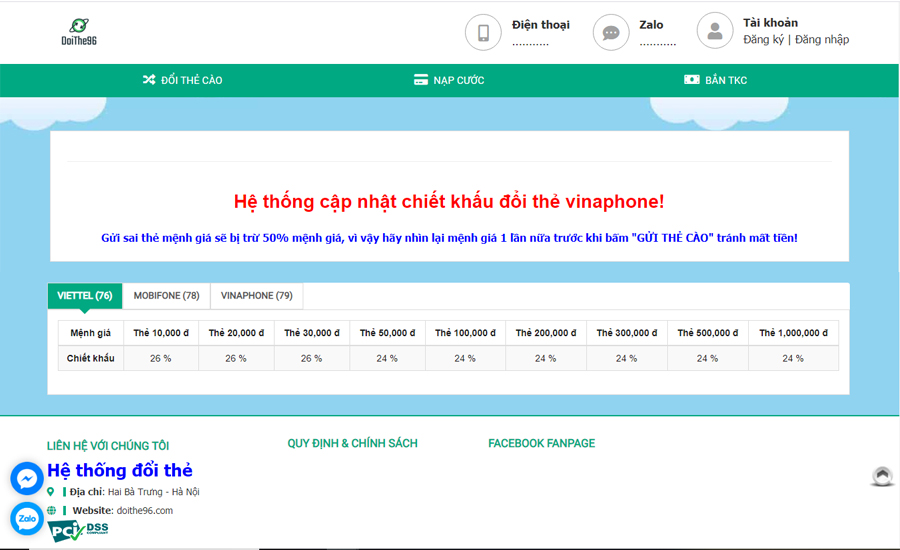Click the Thẻ 200,000 đ column header

pos(546,333)
